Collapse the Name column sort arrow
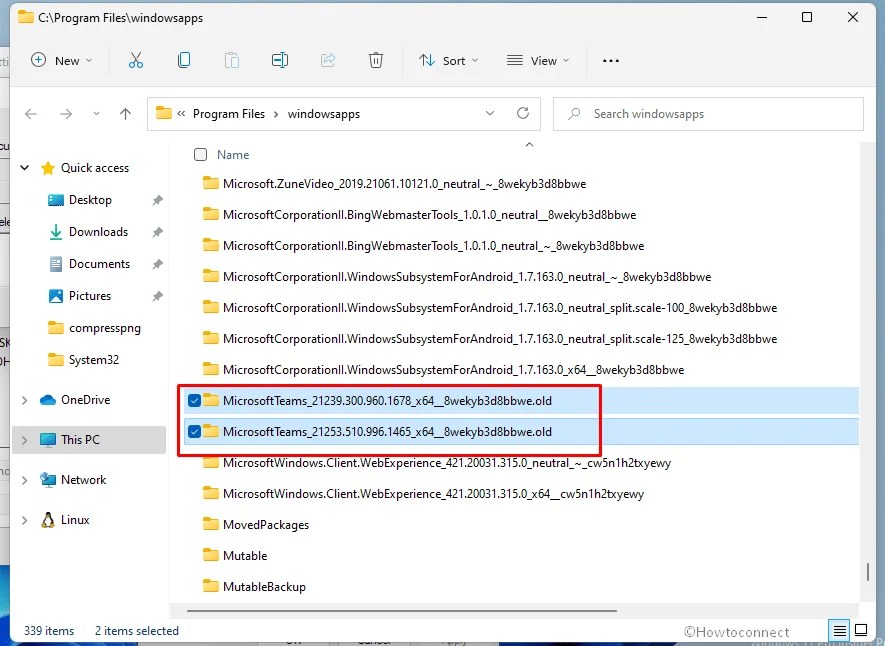The height and width of the screenshot is (646, 885). click(x=529, y=145)
